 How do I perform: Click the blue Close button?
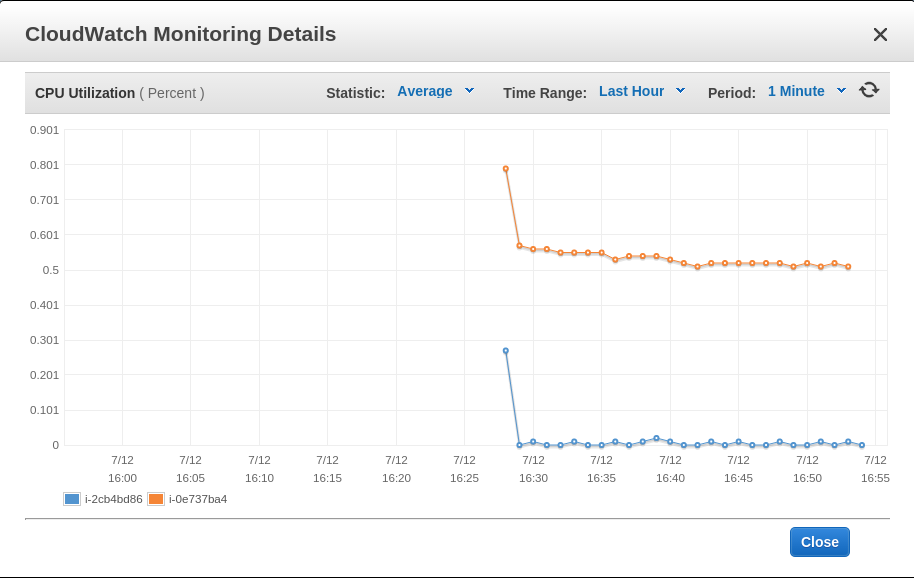(x=820, y=542)
